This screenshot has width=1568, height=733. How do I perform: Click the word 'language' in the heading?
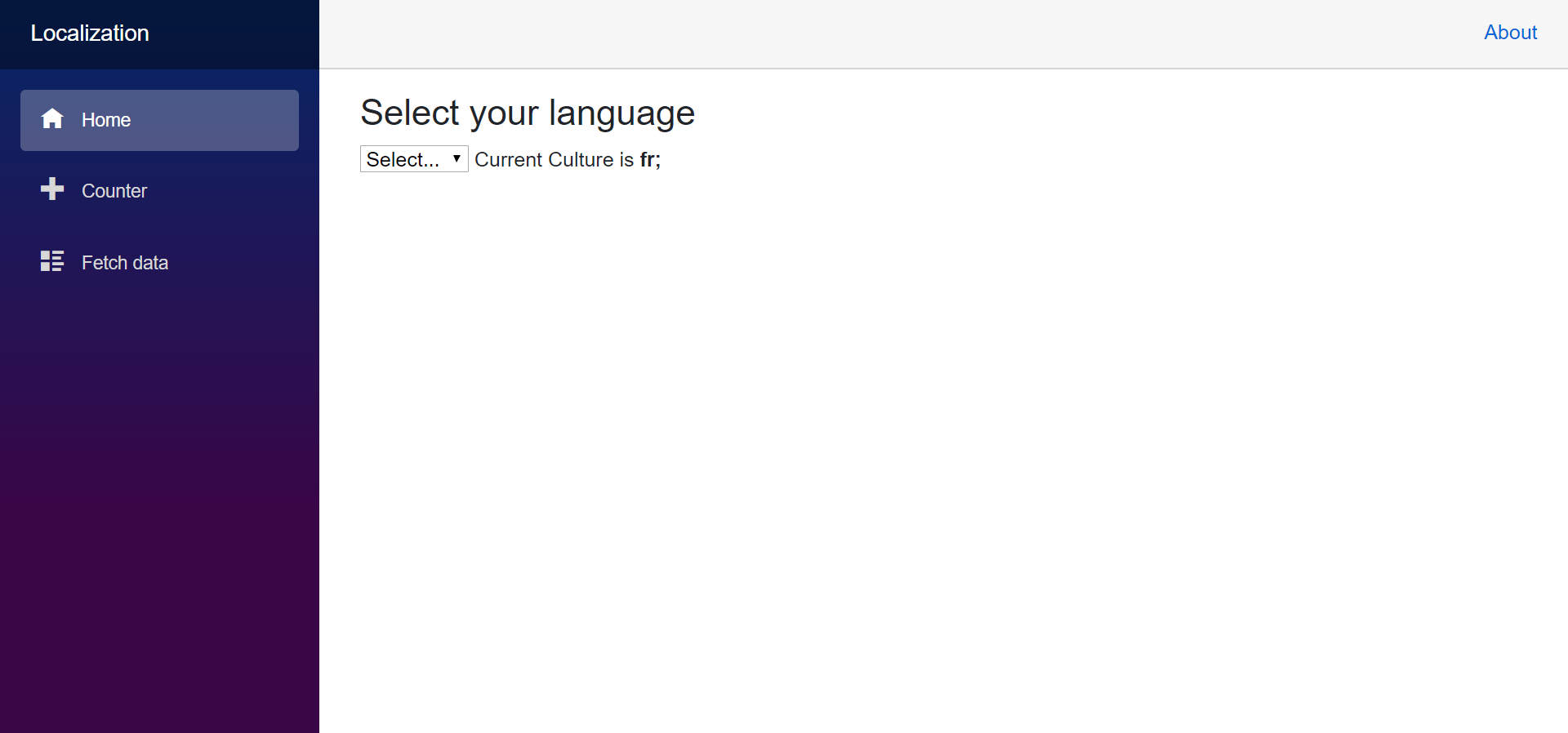click(621, 113)
